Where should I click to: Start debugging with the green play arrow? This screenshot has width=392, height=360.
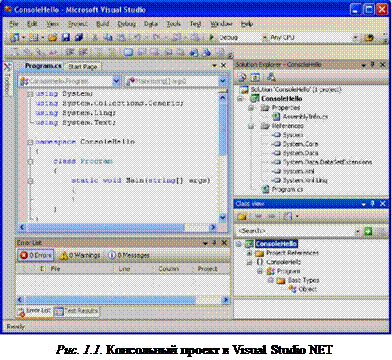pos(211,37)
